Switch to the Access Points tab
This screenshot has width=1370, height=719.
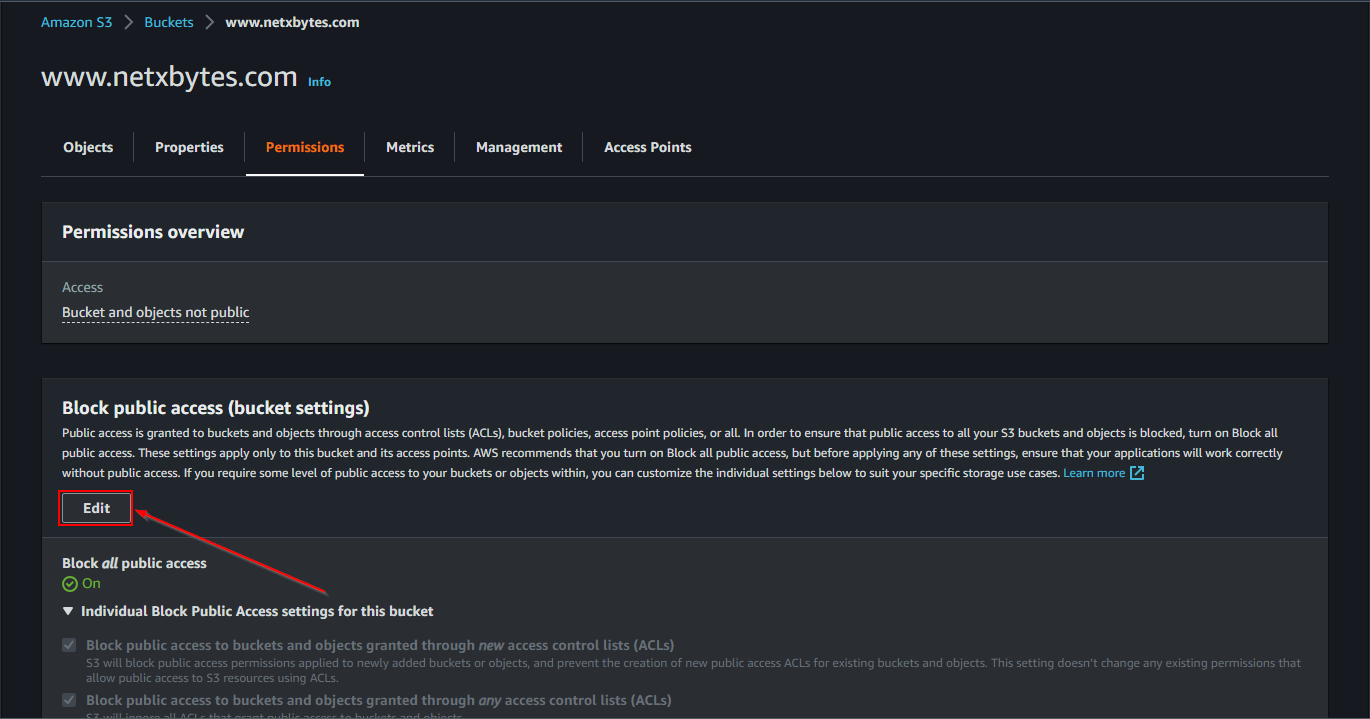point(648,147)
